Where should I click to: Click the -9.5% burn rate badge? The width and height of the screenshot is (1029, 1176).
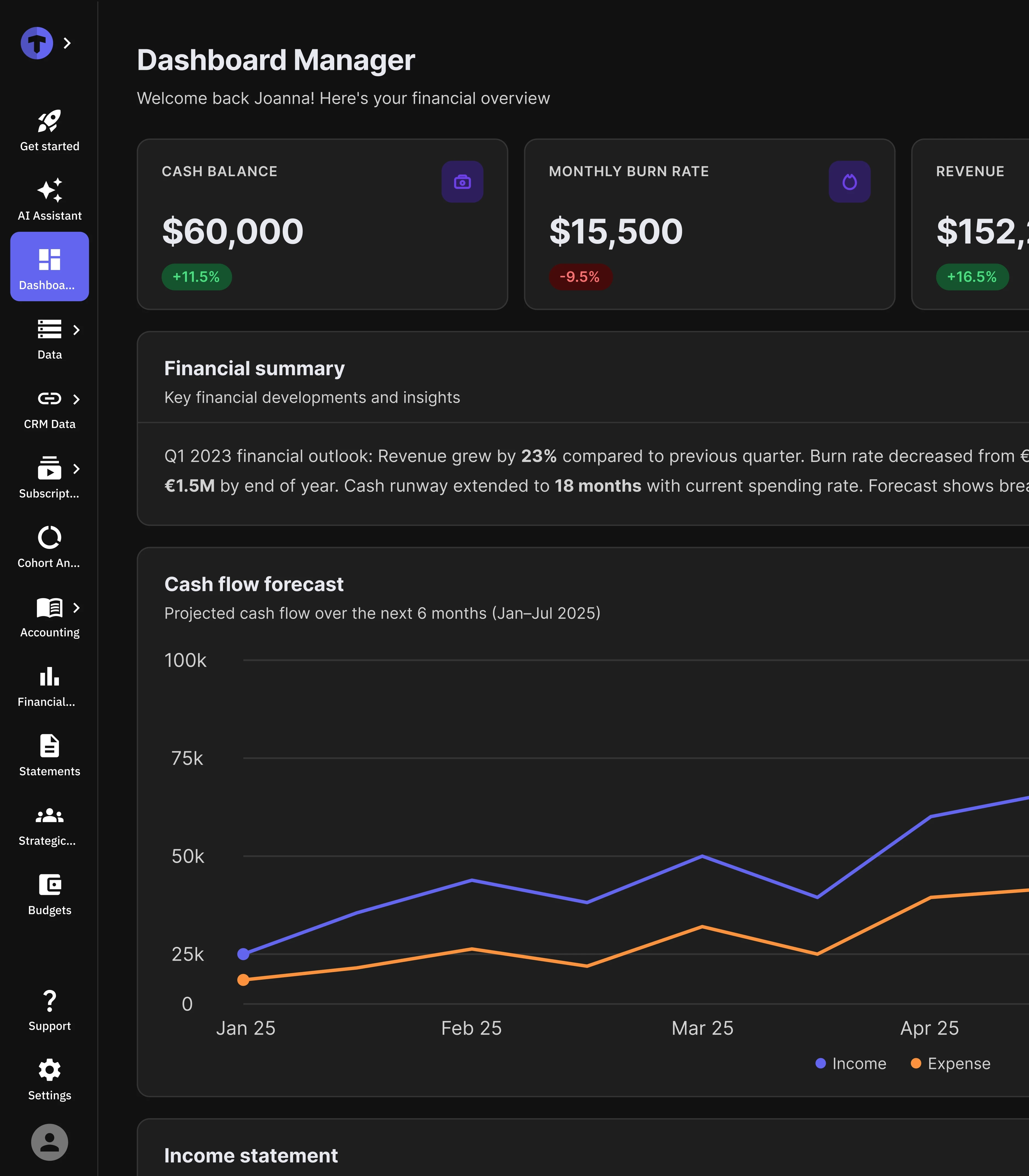tap(580, 277)
